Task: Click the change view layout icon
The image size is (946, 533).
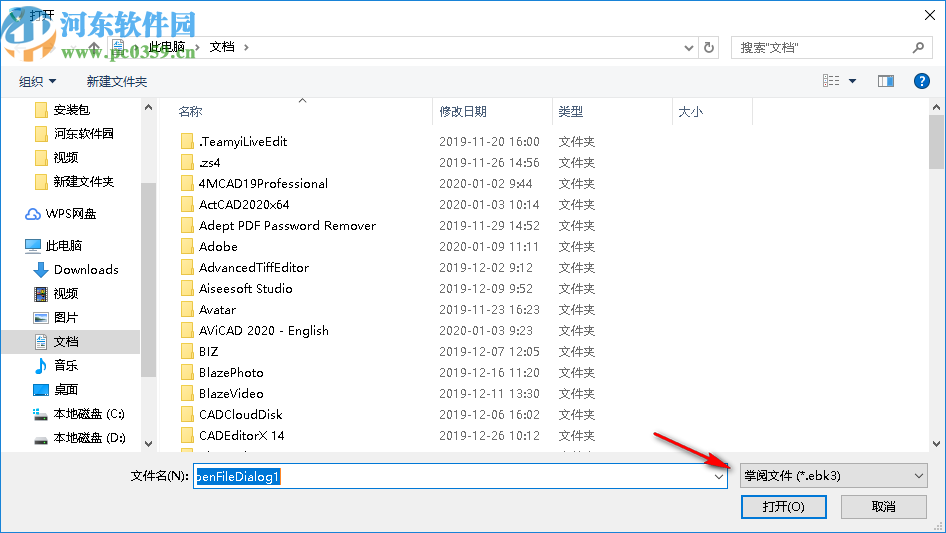Action: 831,81
